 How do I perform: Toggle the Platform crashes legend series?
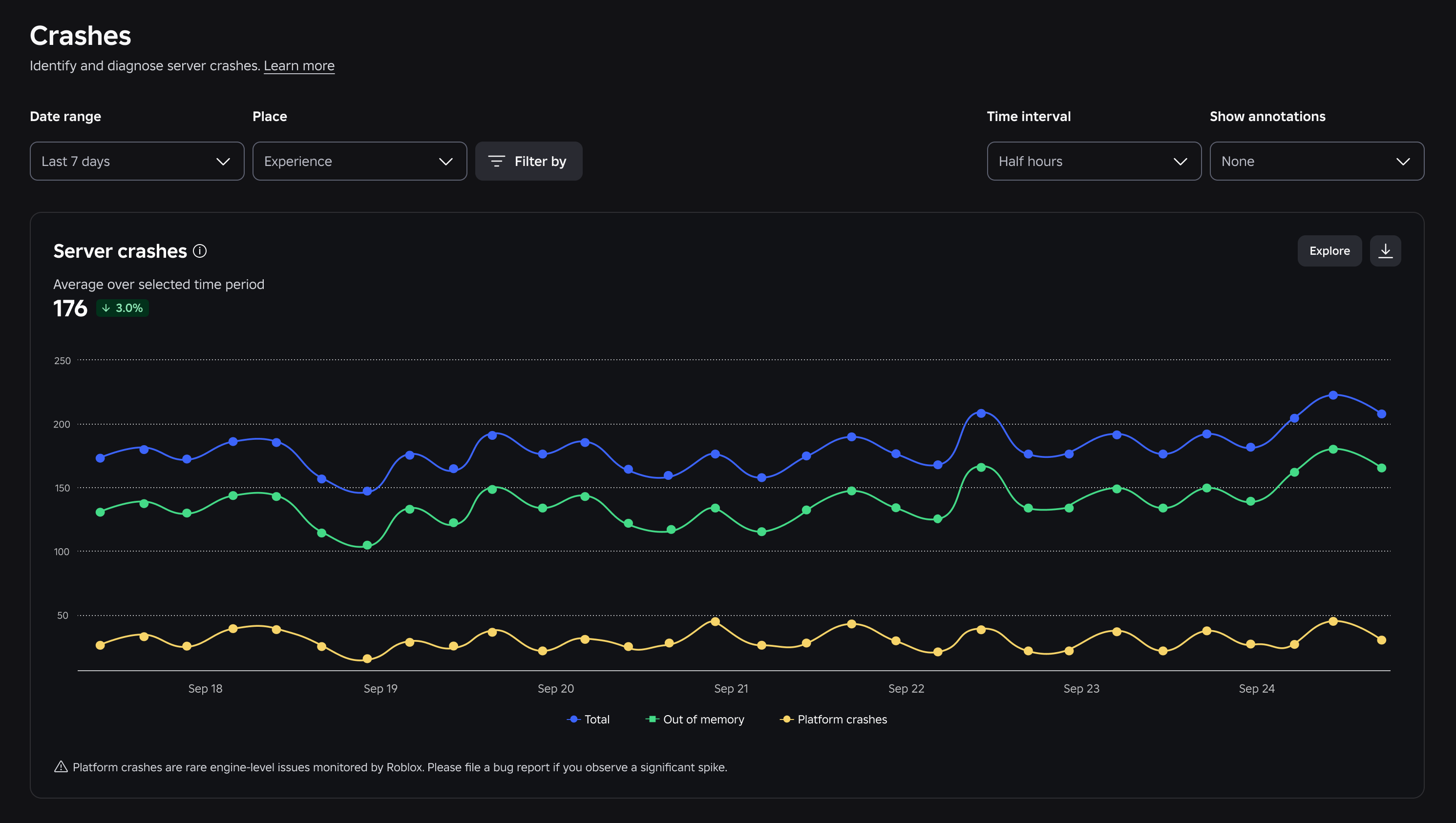(x=833, y=719)
